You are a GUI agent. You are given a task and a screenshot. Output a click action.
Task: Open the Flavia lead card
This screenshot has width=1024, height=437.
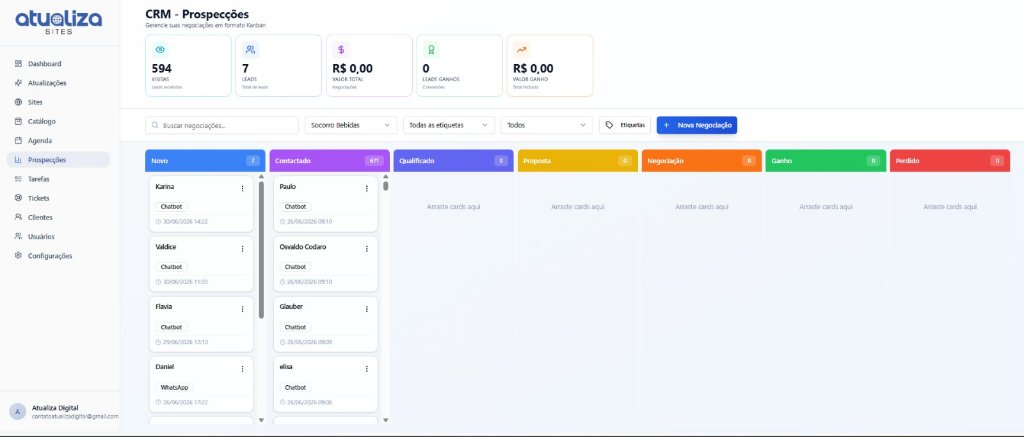tap(200, 323)
